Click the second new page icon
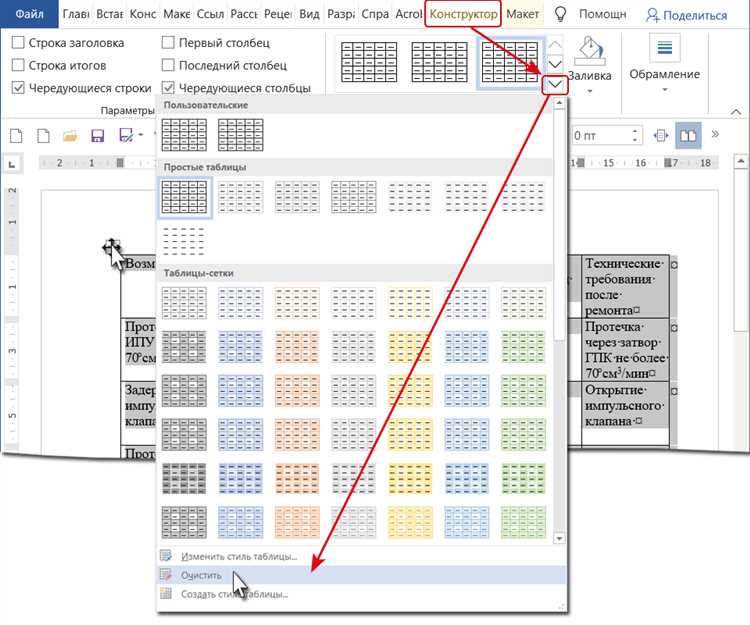Viewport: 750px width, 625px height. pyautogui.click(x=43, y=136)
